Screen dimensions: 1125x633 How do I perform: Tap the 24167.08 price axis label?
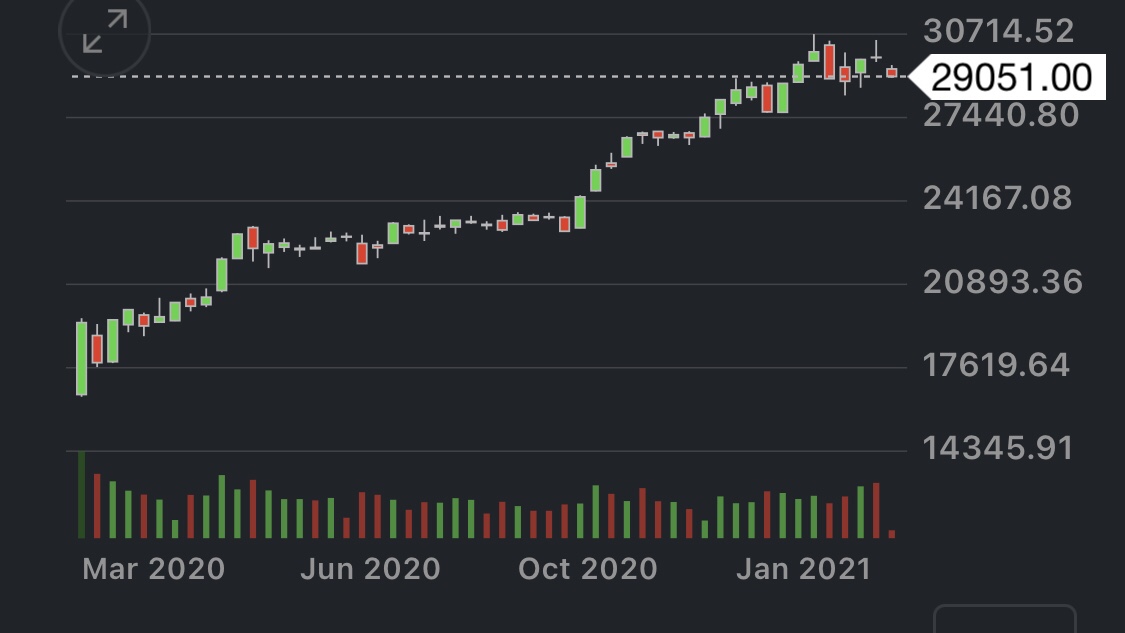(x=997, y=198)
